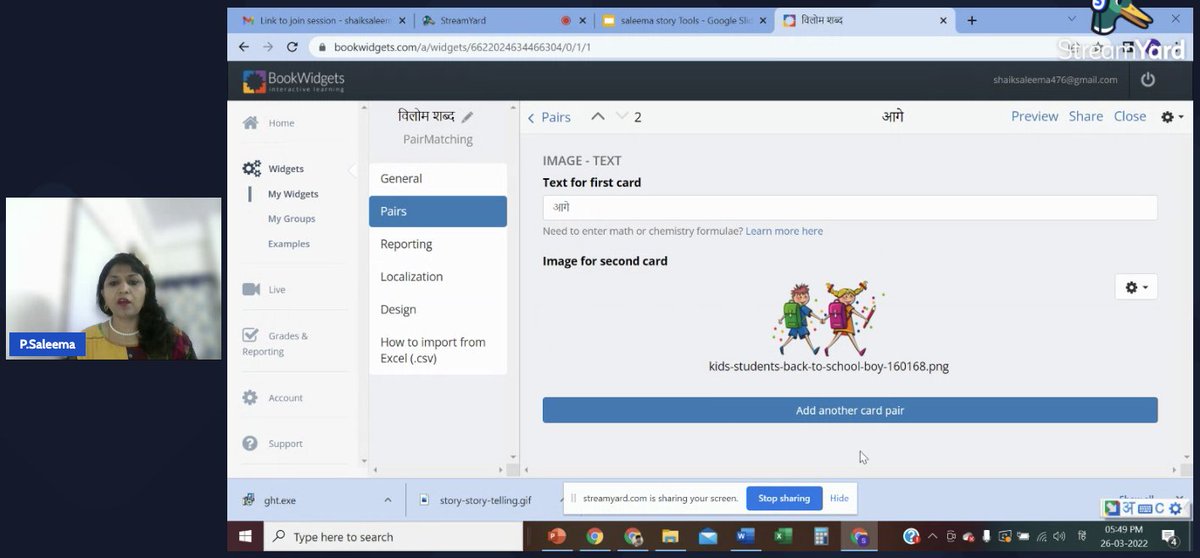Open Word from the taskbar
Image resolution: width=1200 pixels, height=558 pixels.
(x=746, y=537)
